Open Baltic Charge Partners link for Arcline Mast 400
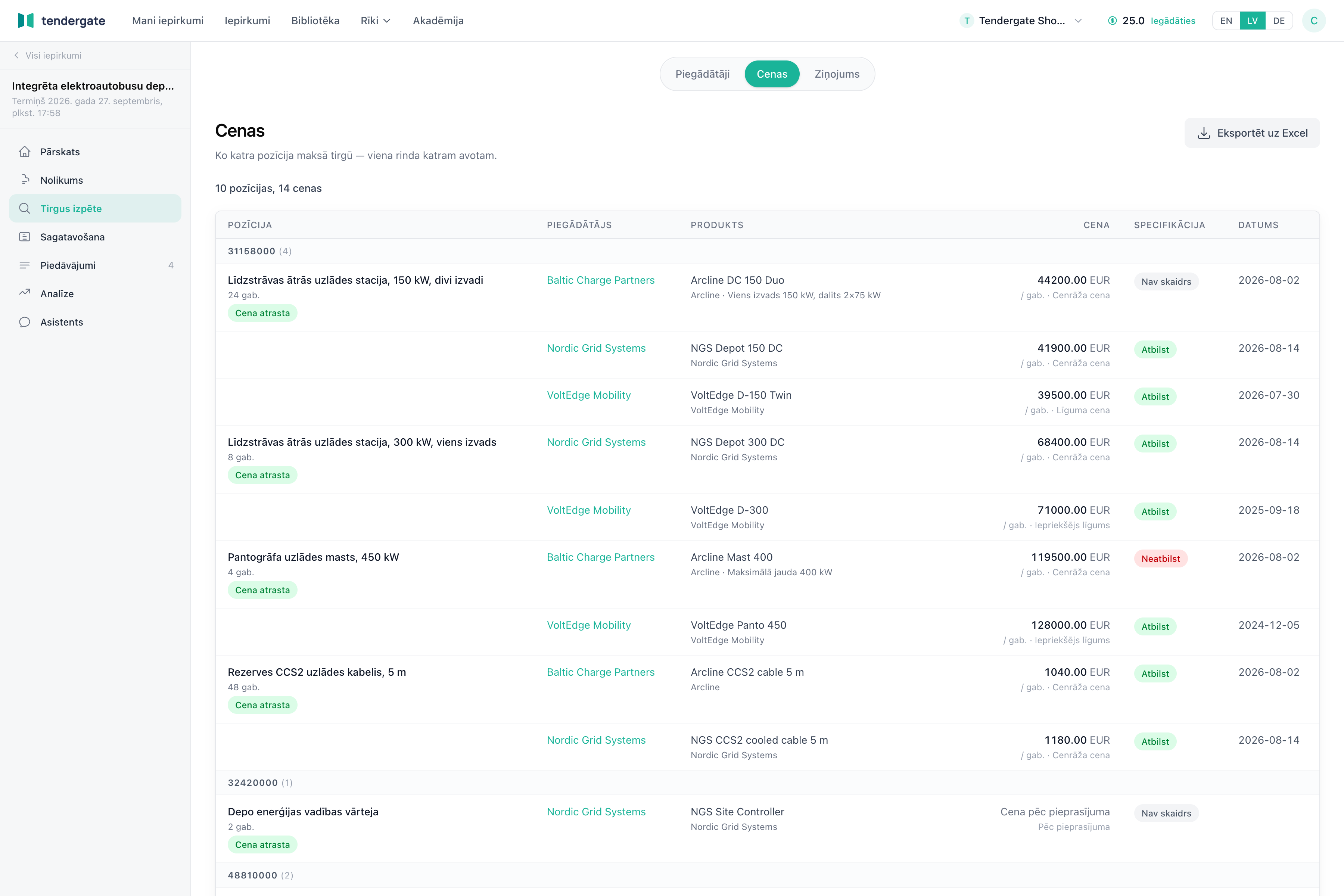The width and height of the screenshot is (1344, 896). click(x=601, y=557)
